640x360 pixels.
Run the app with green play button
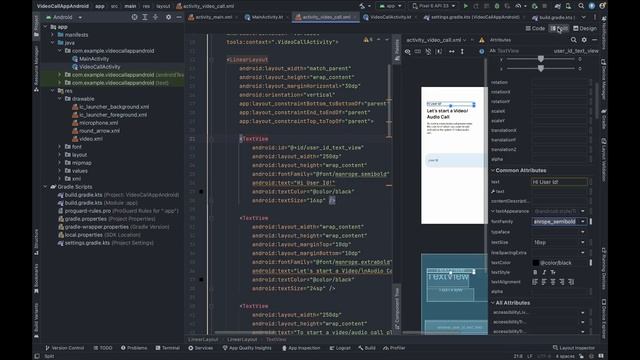click(x=466, y=6)
